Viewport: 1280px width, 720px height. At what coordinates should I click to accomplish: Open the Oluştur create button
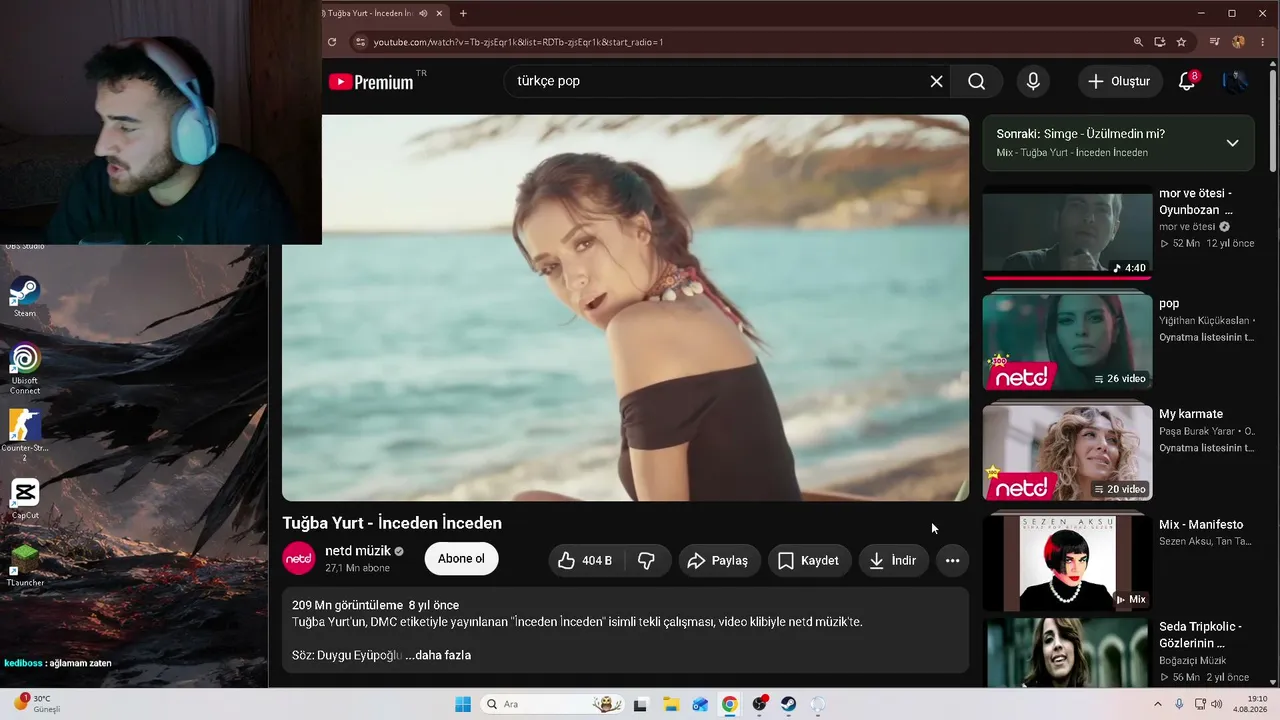pos(1120,81)
